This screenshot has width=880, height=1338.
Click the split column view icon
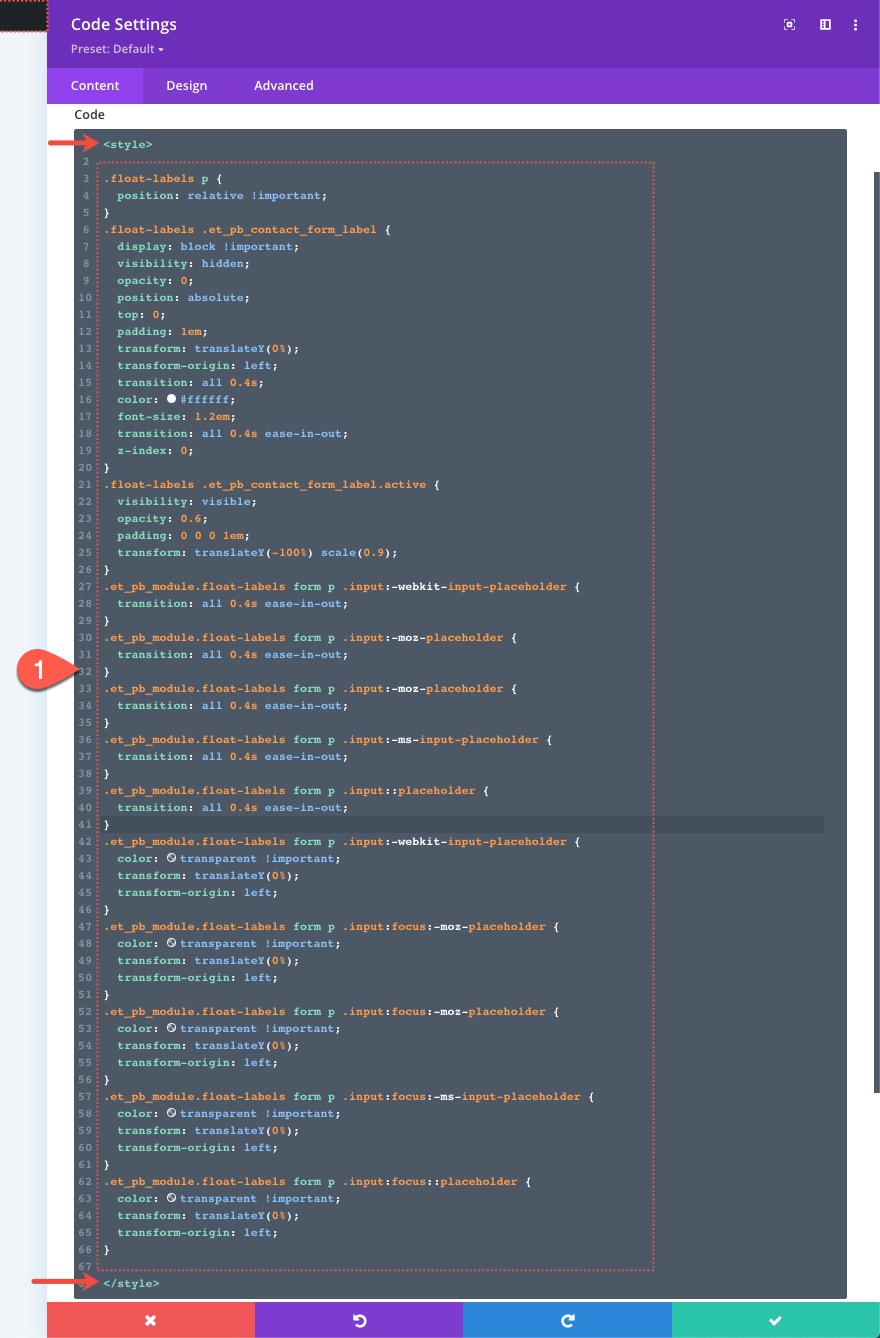[x=826, y=25]
